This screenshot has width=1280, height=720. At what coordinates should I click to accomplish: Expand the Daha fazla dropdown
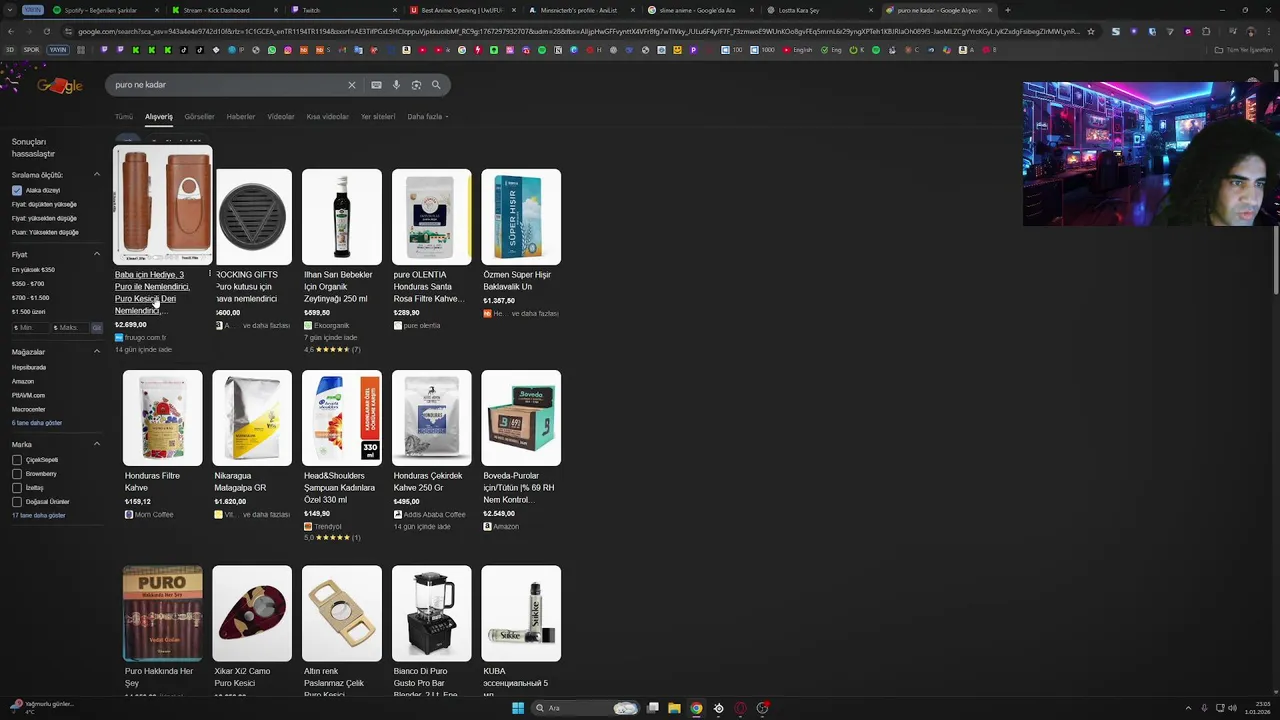(427, 117)
